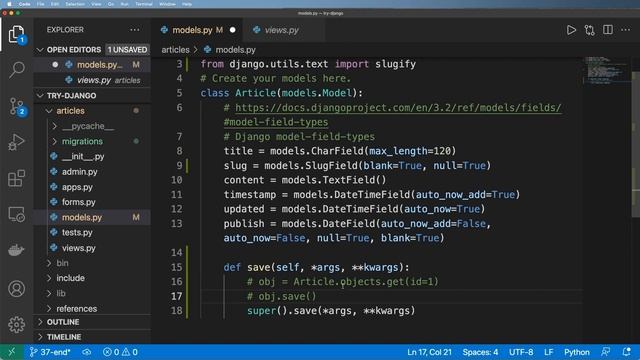Image resolution: width=640 pixels, height=360 pixels.
Task: Expand the references folder
Action: tap(92, 309)
